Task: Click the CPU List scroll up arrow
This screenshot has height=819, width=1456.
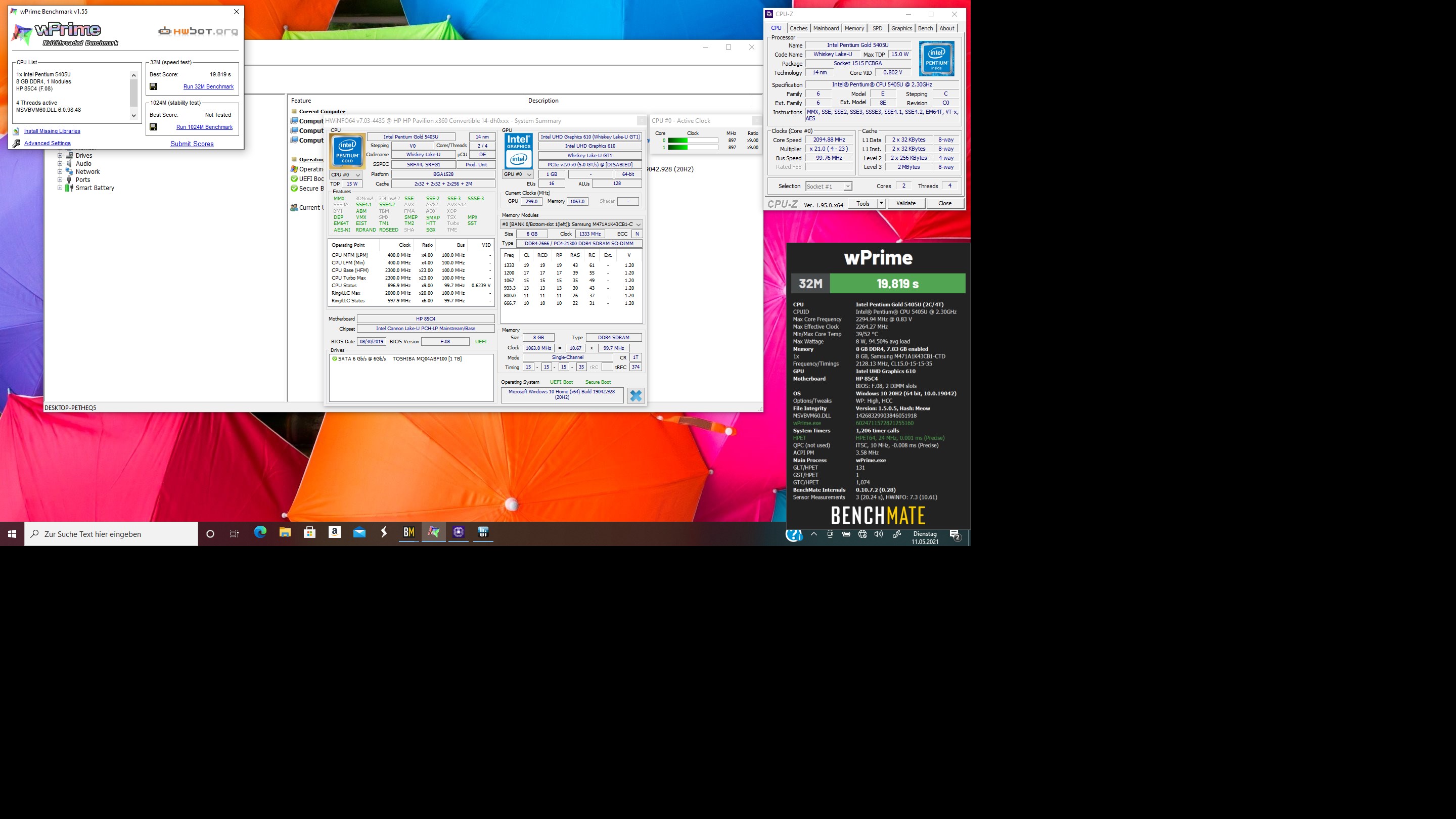Action: tap(134, 75)
